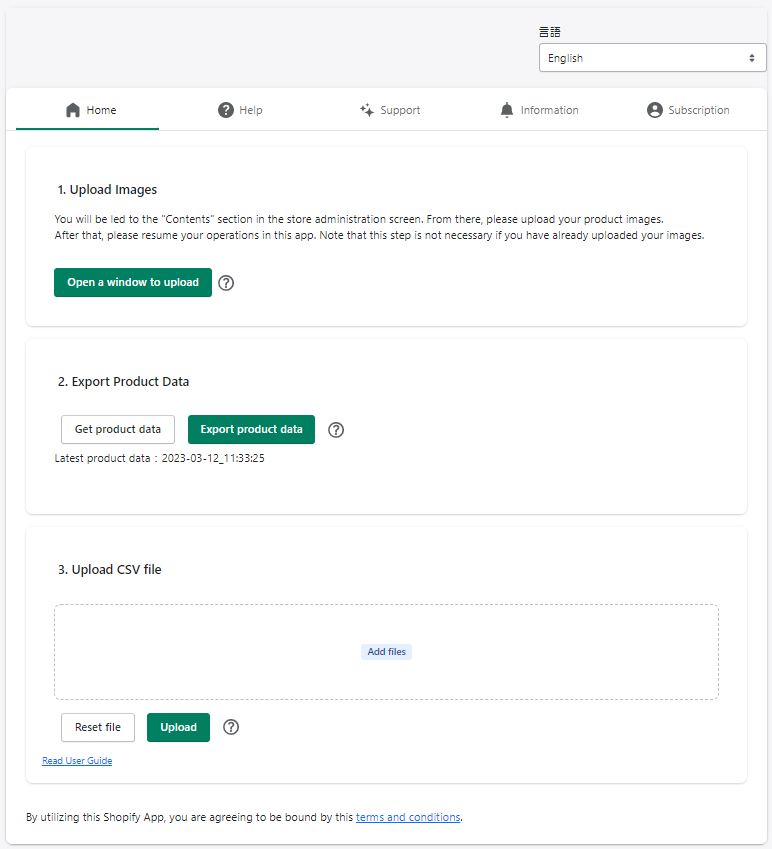Click the help icon beside the Upload button
The width and height of the screenshot is (772, 849).
click(231, 727)
